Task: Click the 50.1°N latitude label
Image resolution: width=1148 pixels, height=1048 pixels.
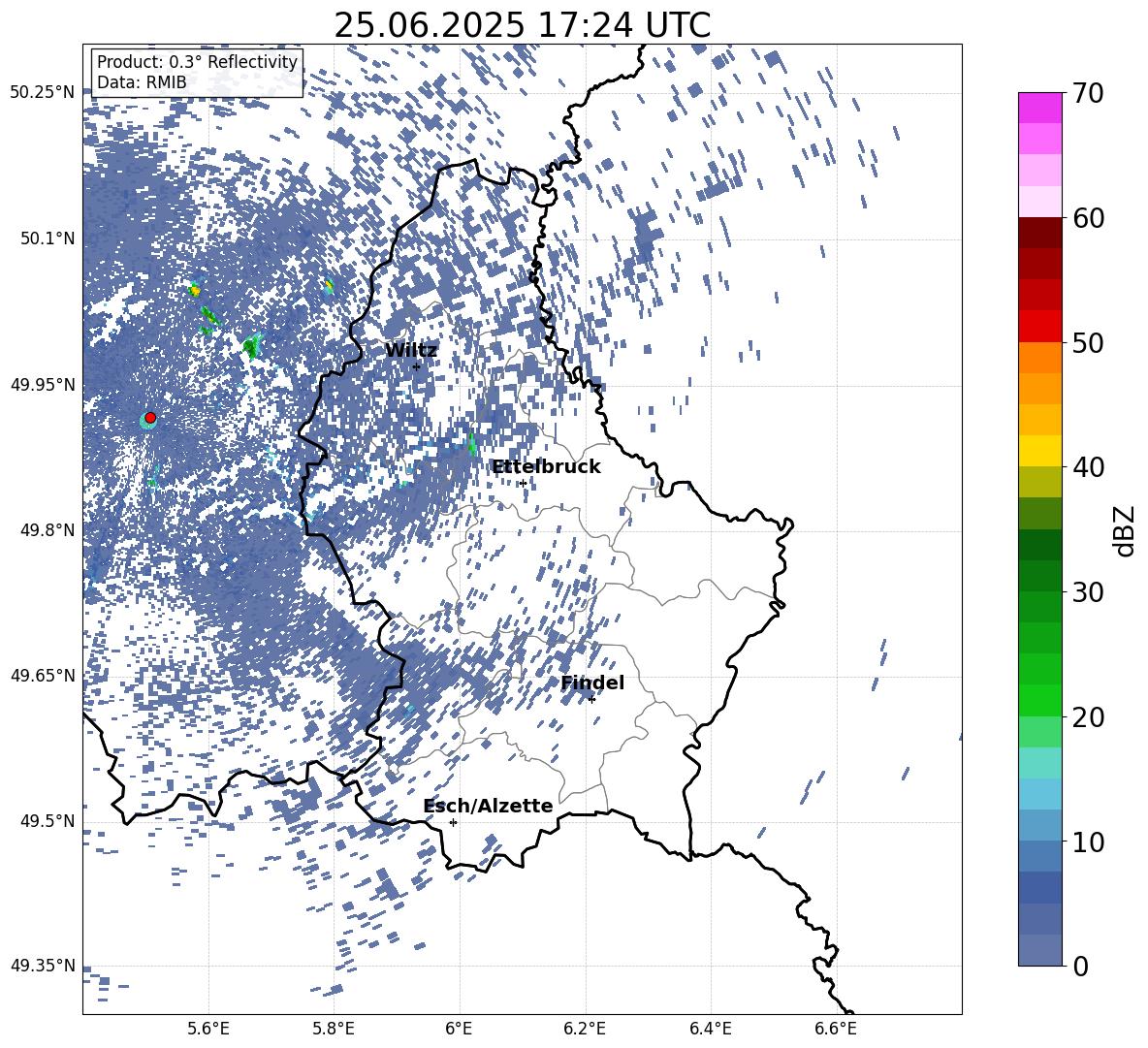Action: click(x=47, y=239)
